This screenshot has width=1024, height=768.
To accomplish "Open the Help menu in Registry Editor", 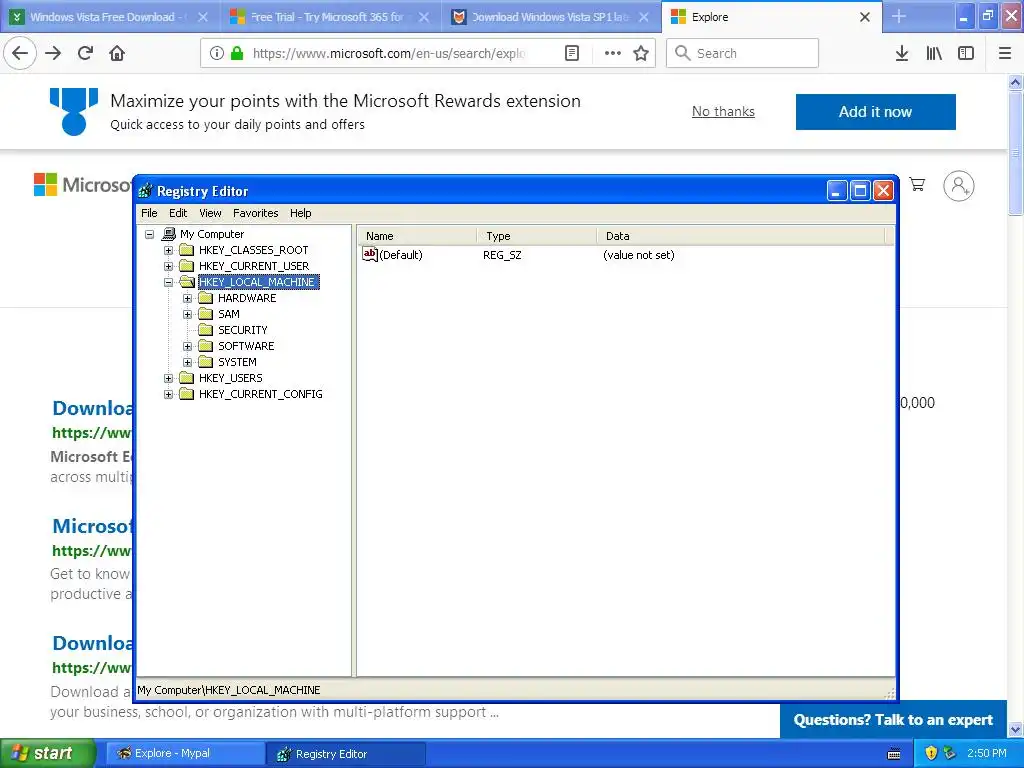I will click(300, 213).
